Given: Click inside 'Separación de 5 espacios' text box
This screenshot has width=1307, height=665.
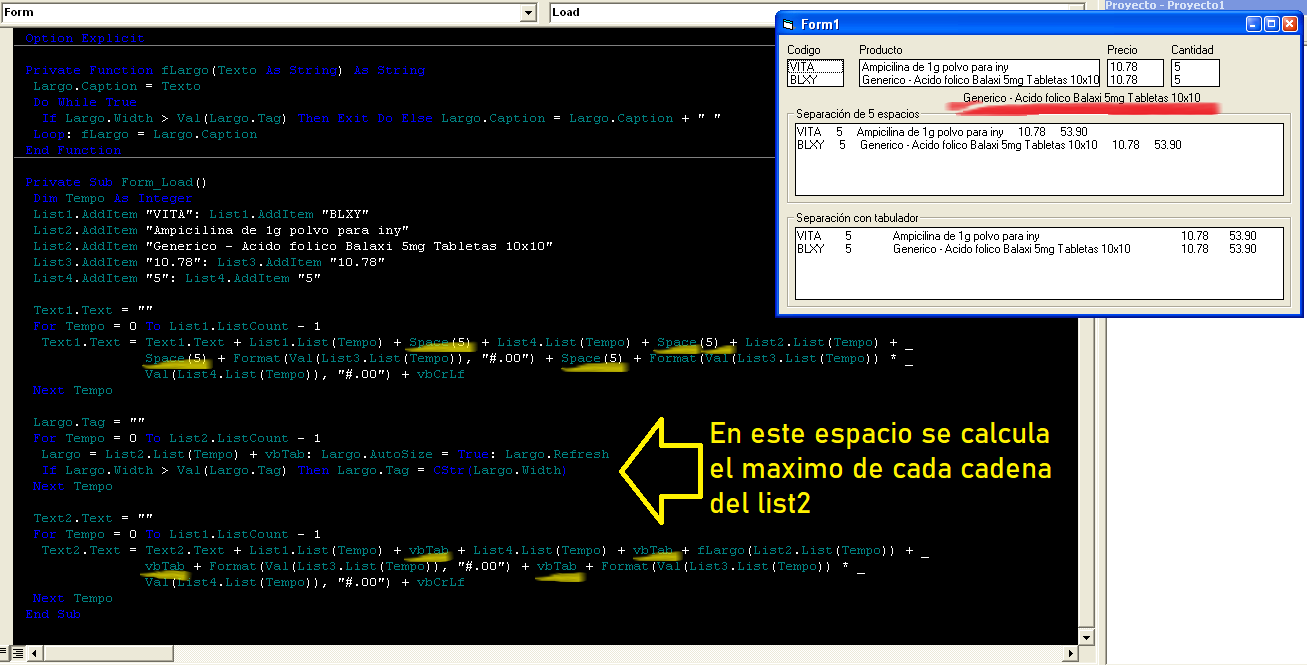Looking at the screenshot, I should [1038, 172].
